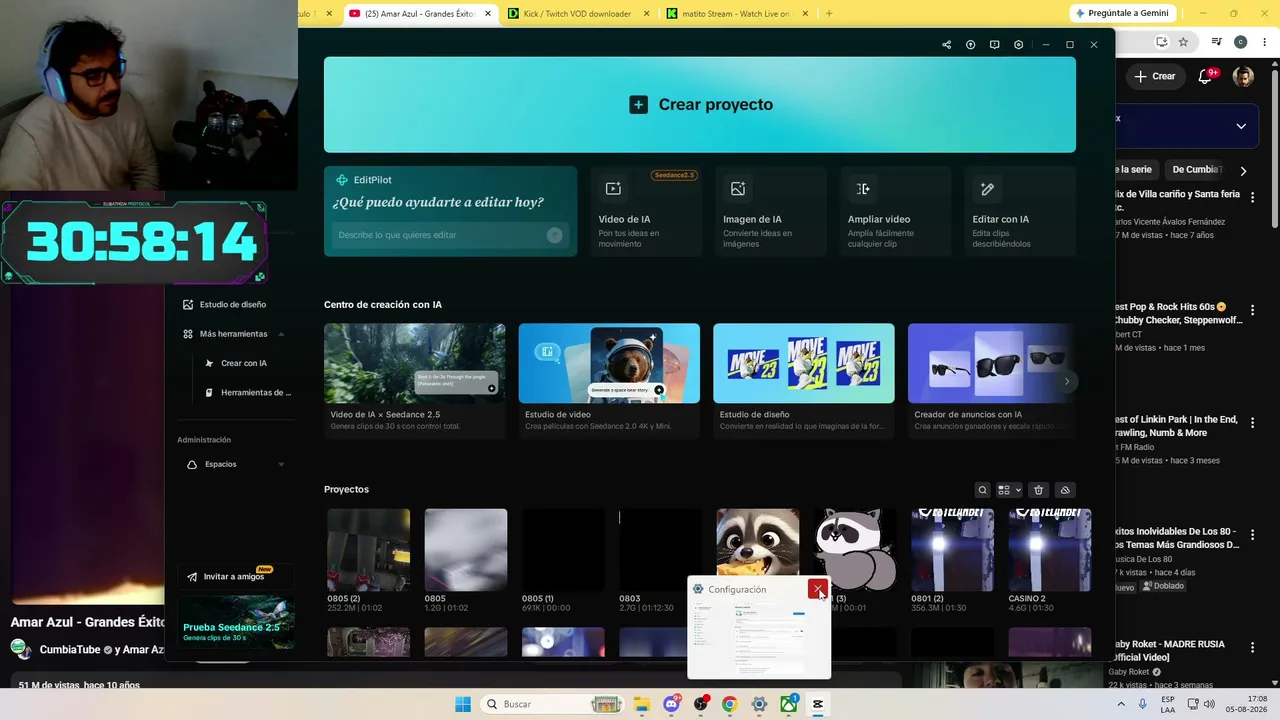Click Invitar a amigos button
Screen dimensions: 1280x720
[234, 577]
